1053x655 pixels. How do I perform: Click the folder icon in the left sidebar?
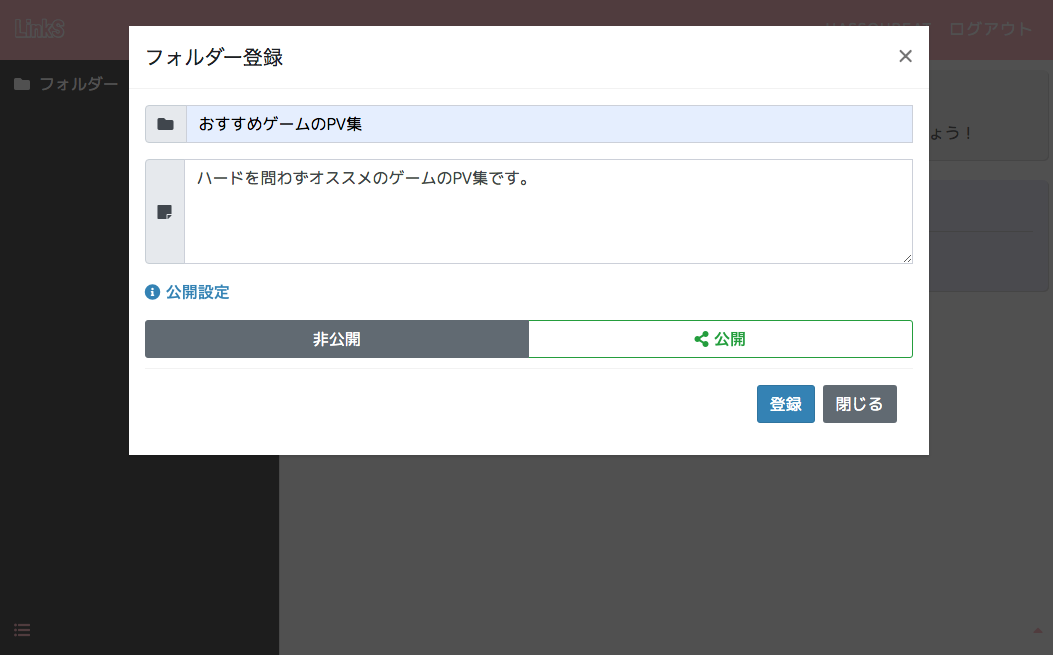point(22,84)
